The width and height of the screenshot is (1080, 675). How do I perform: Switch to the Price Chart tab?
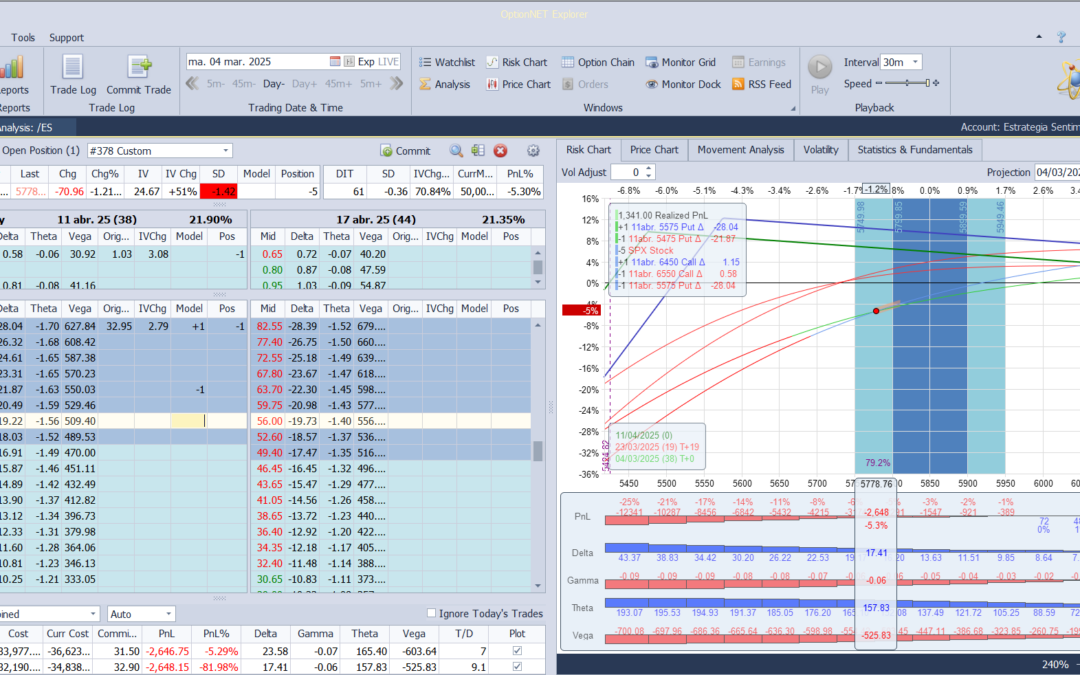point(654,149)
